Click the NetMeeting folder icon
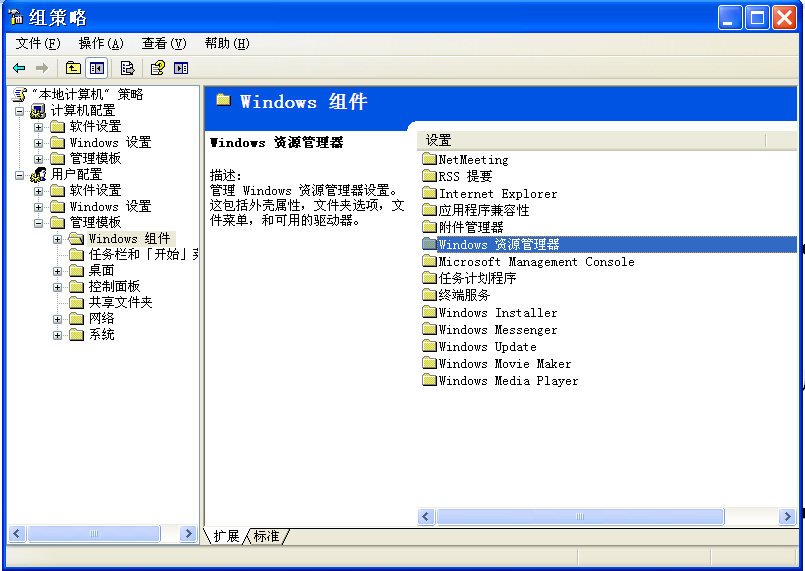Image resolution: width=805 pixels, height=571 pixels. pos(429,159)
